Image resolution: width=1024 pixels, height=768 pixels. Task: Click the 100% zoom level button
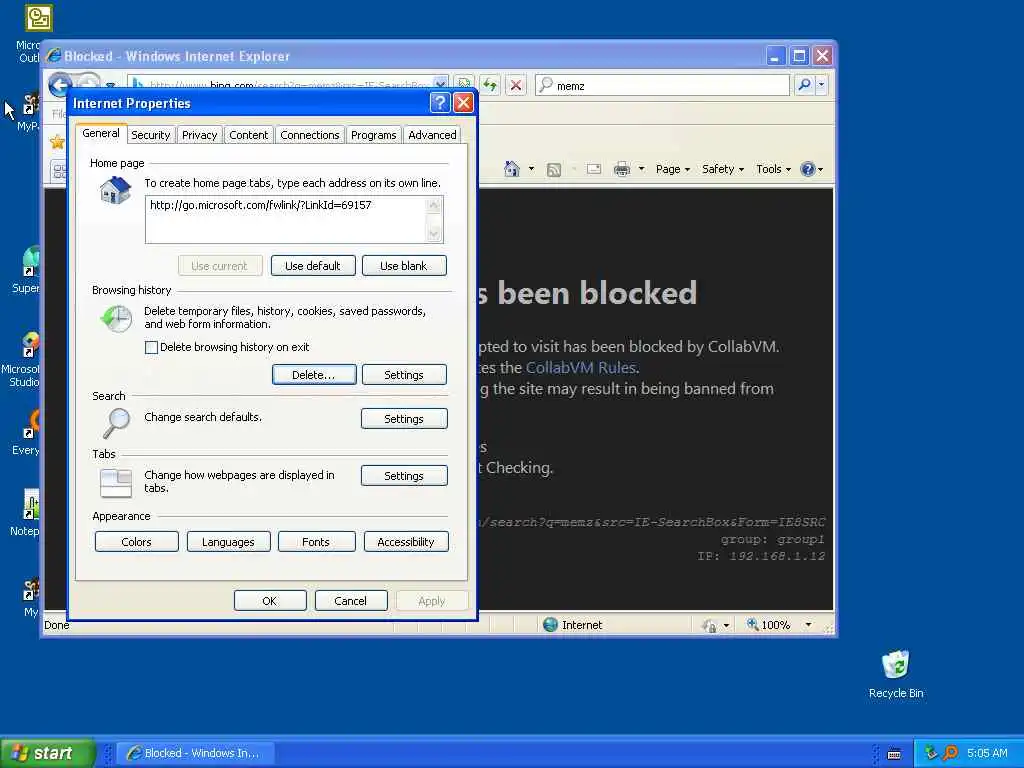(x=769, y=625)
